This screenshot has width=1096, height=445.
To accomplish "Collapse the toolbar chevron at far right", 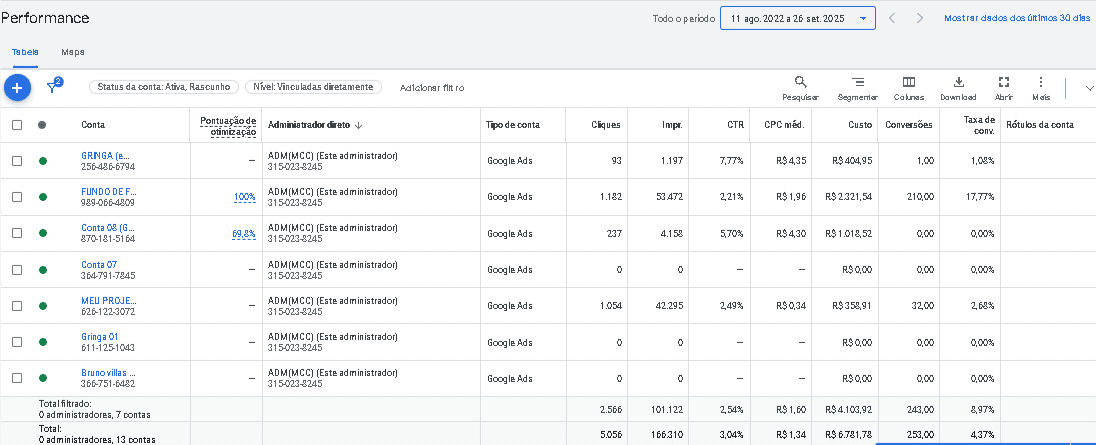I will tap(1088, 88).
